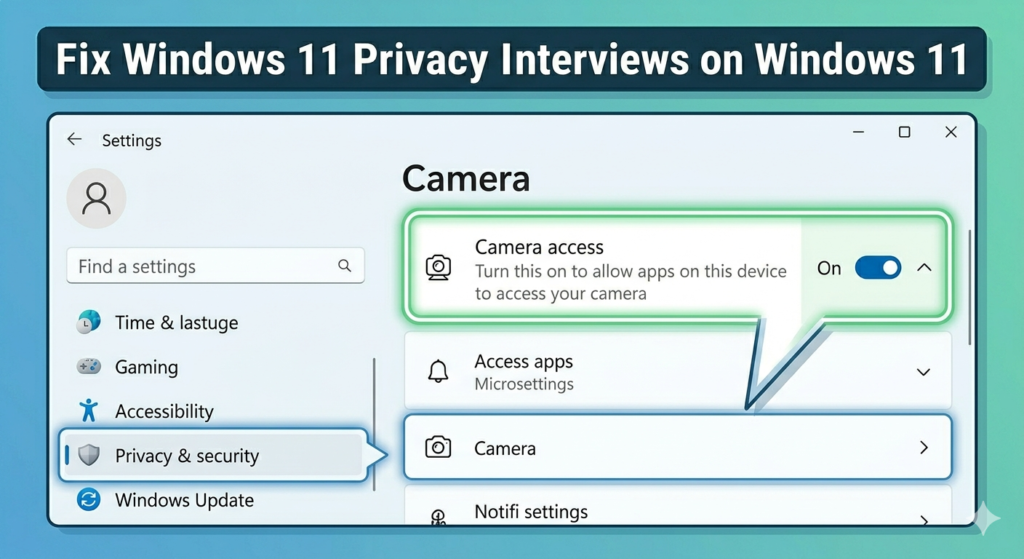This screenshot has height=559, width=1024.
Task: Collapse the Camera access section chevron
Action: [924, 268]
